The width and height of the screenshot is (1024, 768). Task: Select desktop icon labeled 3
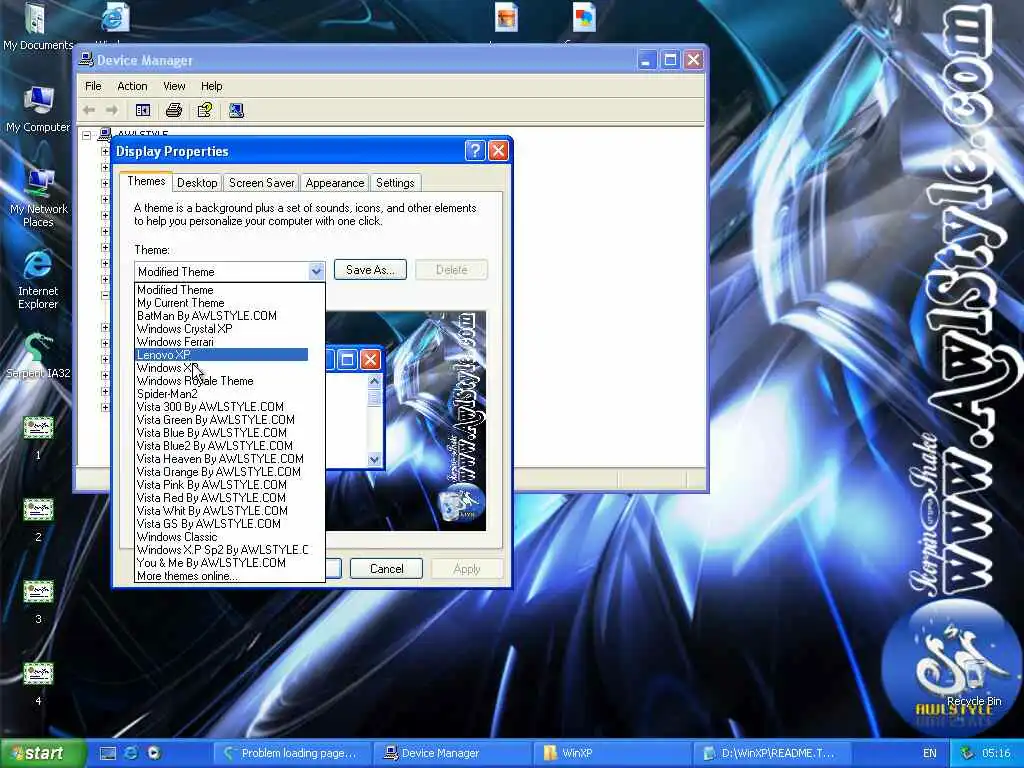[38, 601]
